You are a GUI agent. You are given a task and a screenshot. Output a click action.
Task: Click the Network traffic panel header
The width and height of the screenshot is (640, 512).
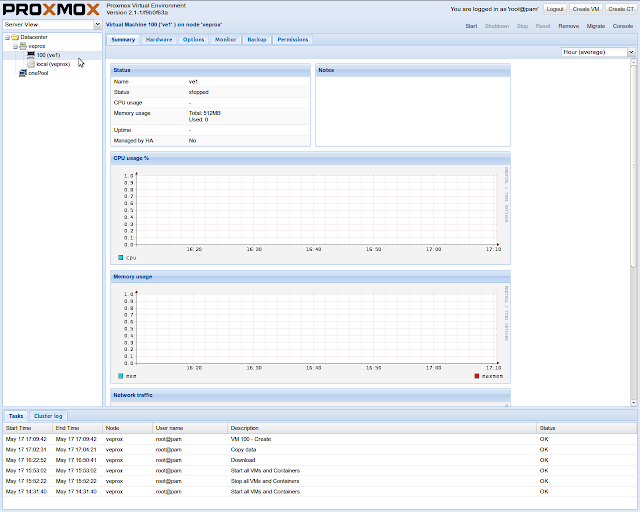[310, 395]
